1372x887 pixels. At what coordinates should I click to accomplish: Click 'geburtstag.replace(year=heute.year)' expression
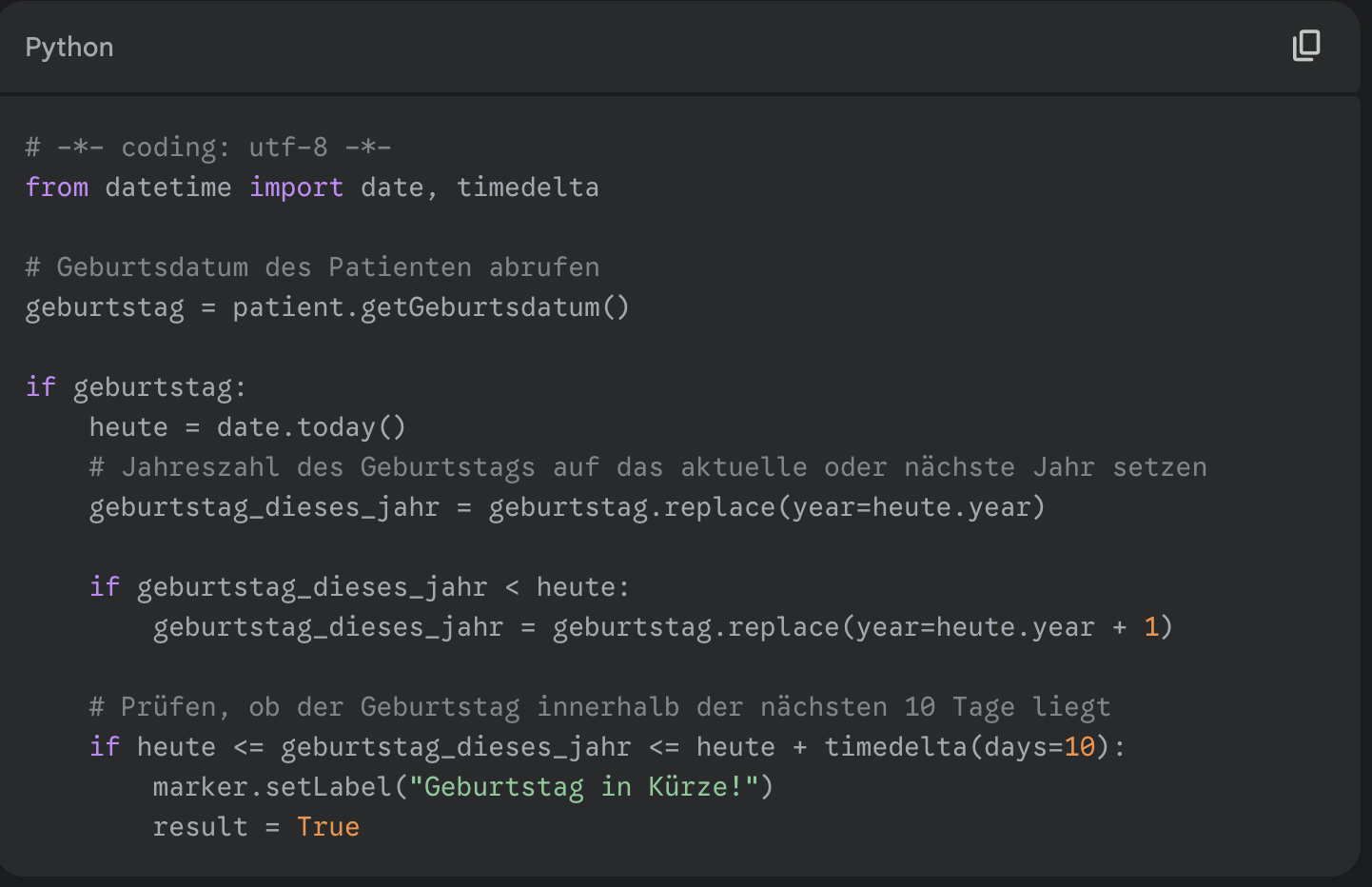point(766,507)
